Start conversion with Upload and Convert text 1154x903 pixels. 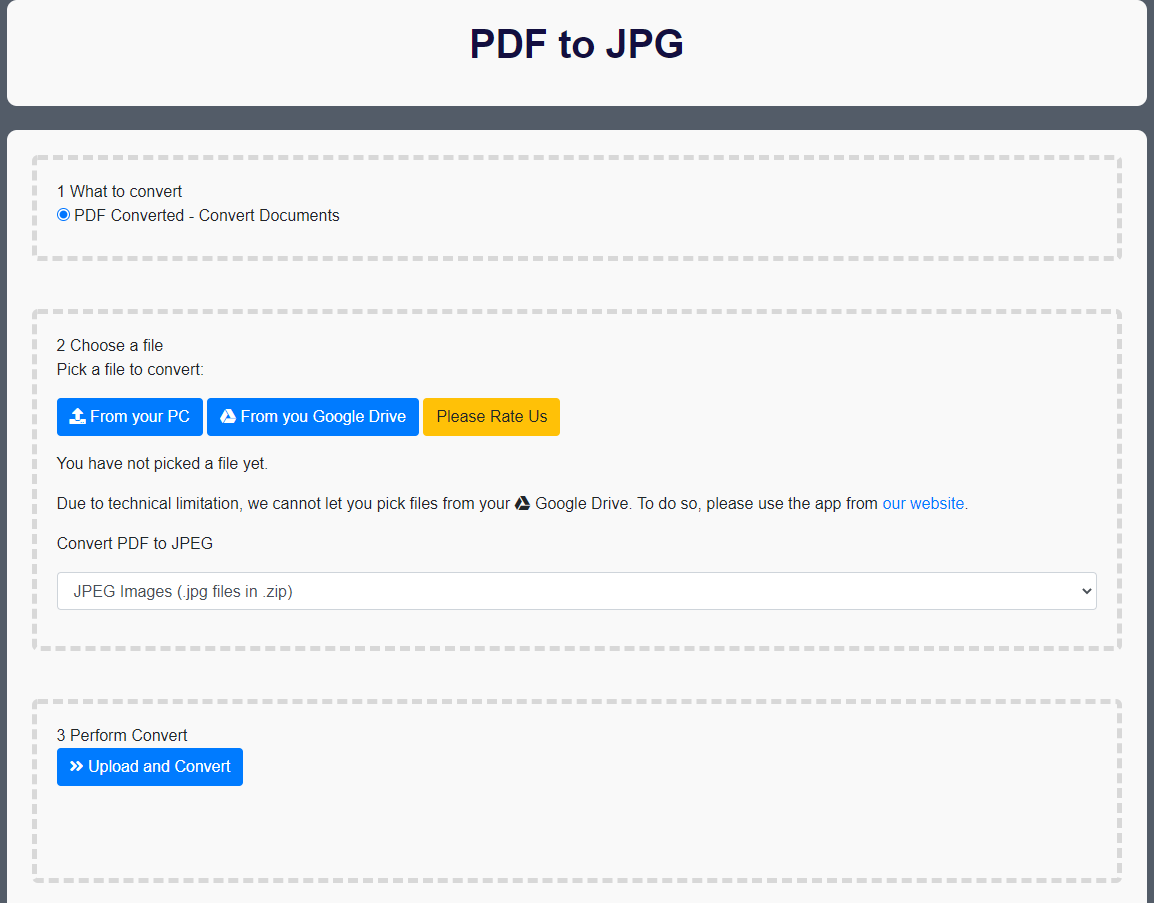[159, 767]
